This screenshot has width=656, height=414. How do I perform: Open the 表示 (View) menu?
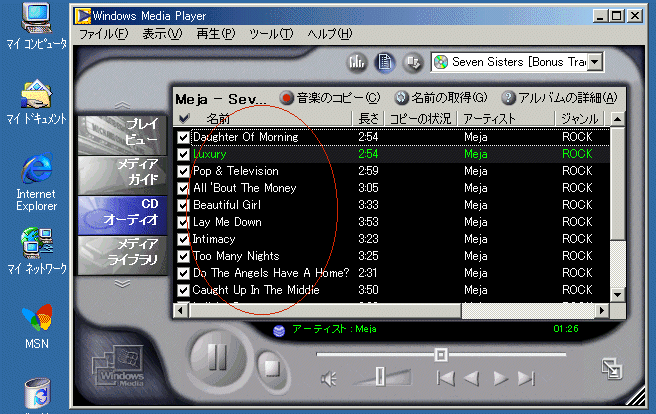pos(162,34)
